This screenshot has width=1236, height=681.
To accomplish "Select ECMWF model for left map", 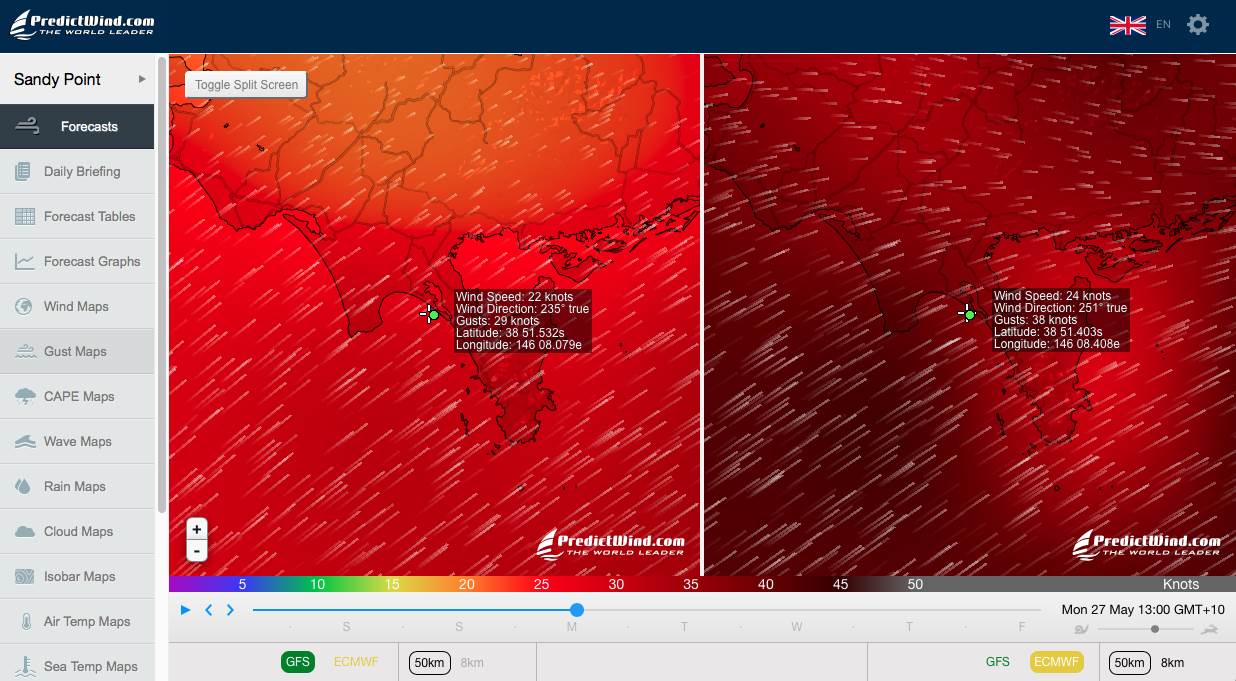I will pyautogui.click(x=353, y=662).
